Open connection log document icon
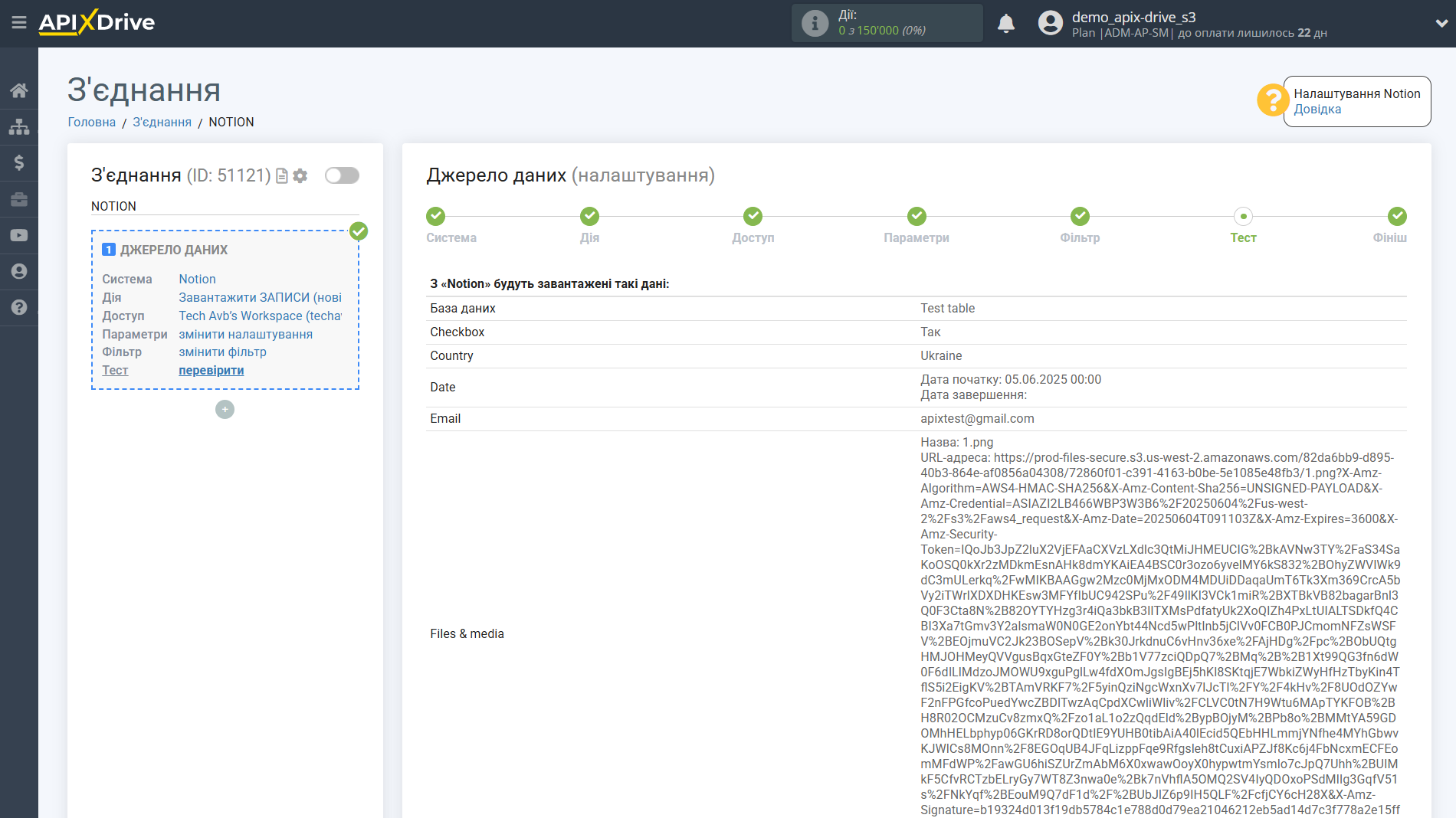Viewport: 1456px width, 818px height. (x=282, y=176)
